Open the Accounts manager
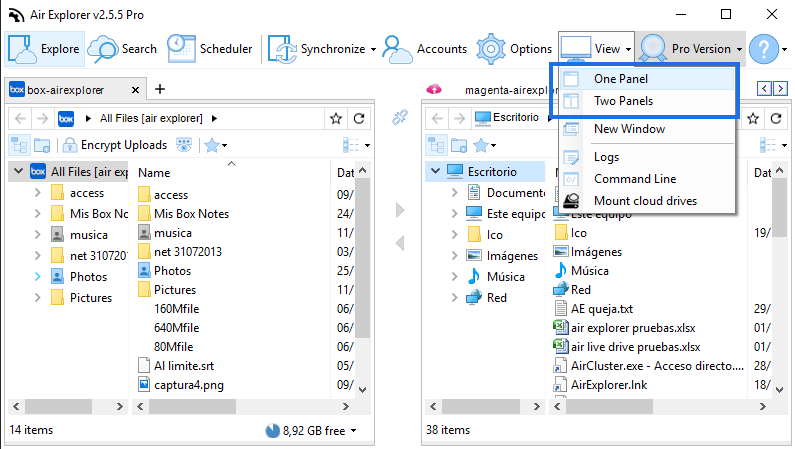This screenshot has width=795, height=449. coord(425,49)
